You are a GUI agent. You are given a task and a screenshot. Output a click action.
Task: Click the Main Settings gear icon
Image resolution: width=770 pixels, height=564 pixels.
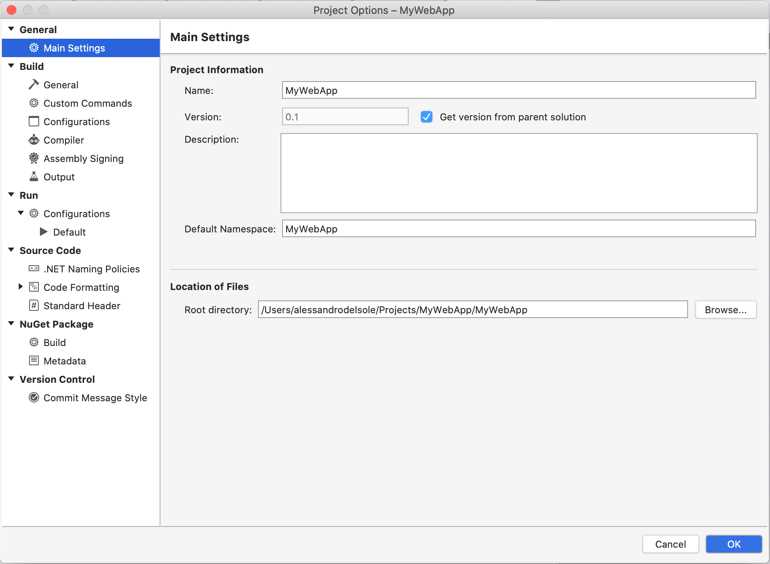click(34, 48)
